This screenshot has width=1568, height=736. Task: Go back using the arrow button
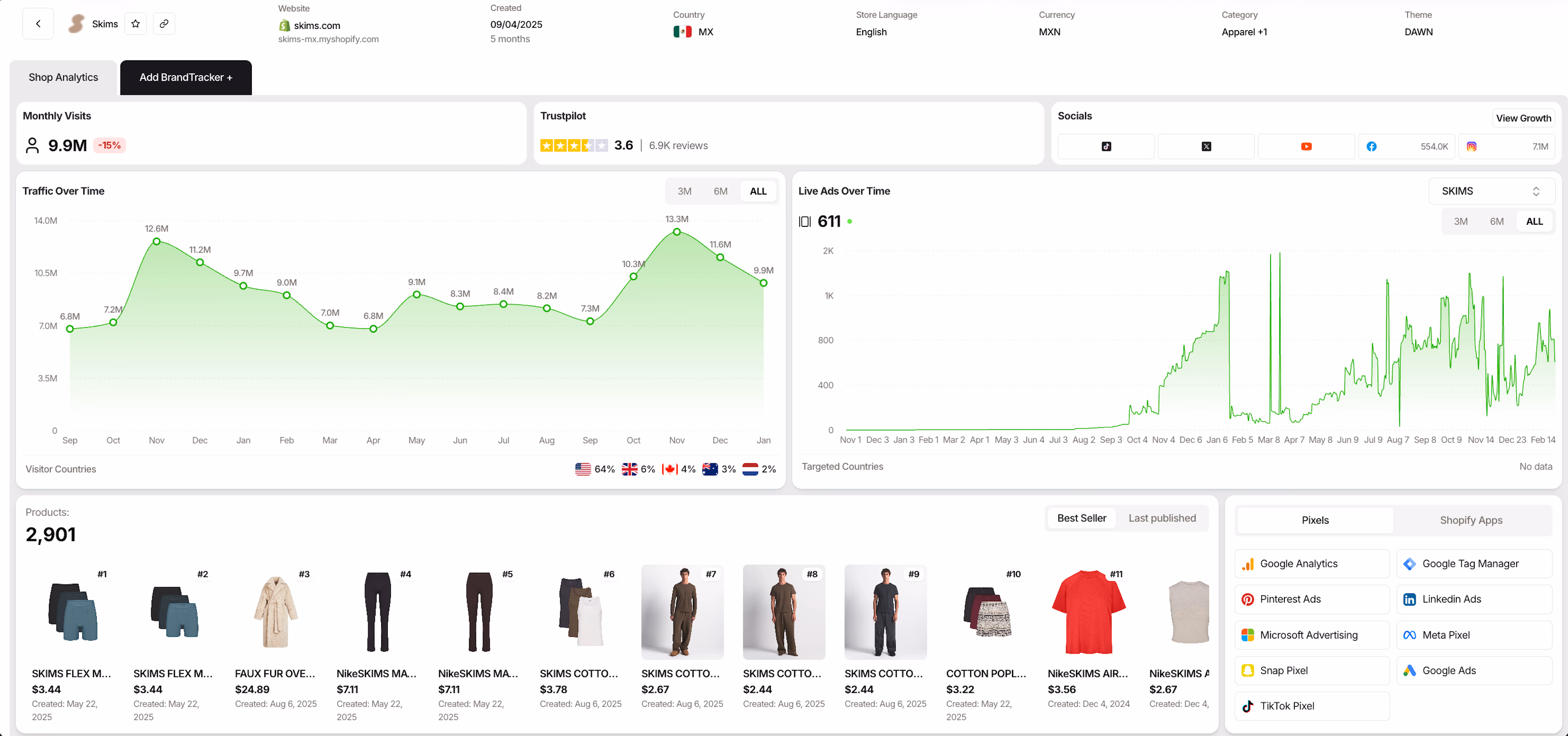coord(38,24)
